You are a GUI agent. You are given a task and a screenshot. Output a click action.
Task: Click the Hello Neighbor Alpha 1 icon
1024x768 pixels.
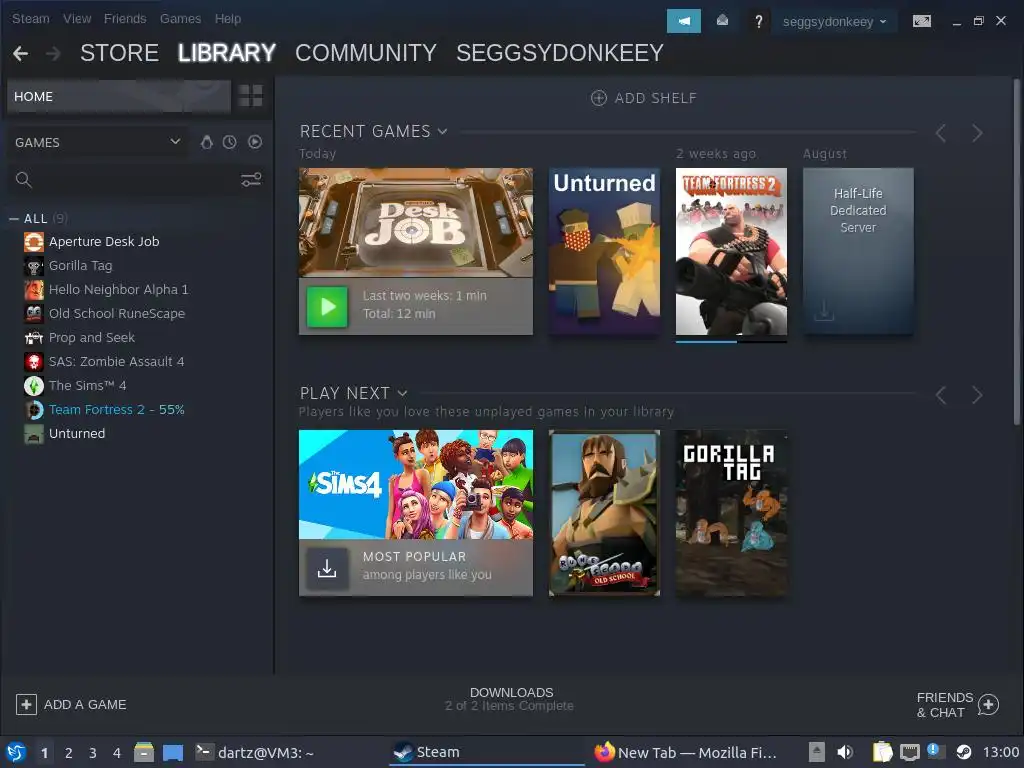point(34,289)
